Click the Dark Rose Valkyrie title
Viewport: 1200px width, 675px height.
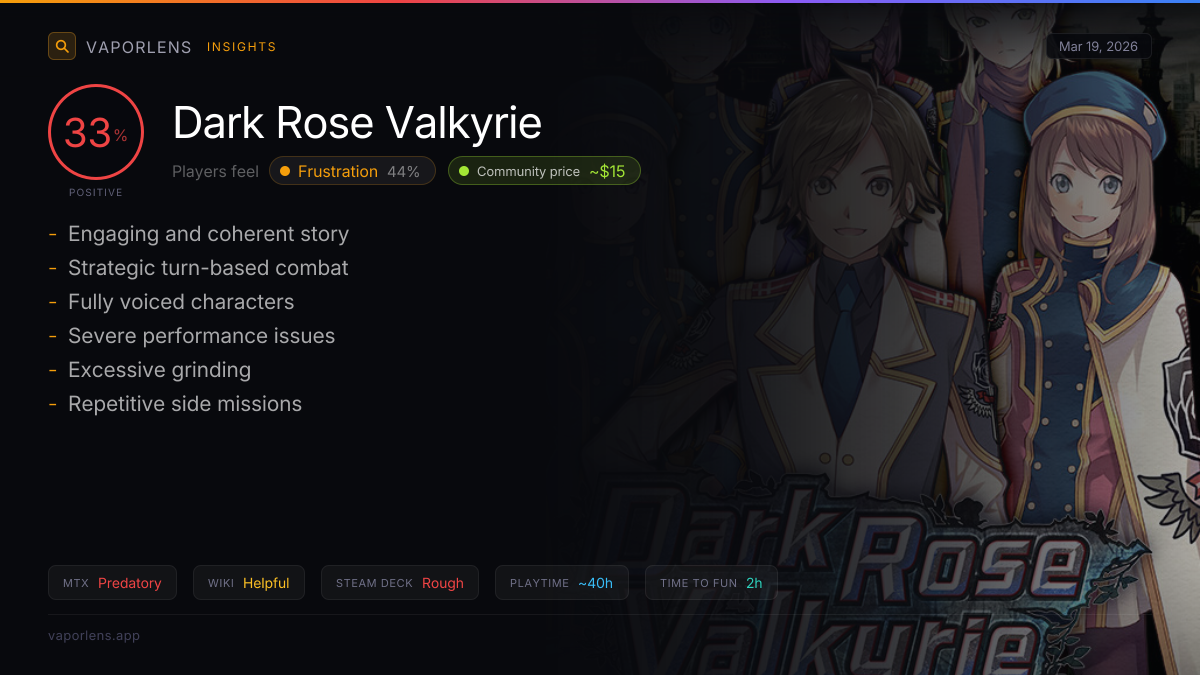357,123
